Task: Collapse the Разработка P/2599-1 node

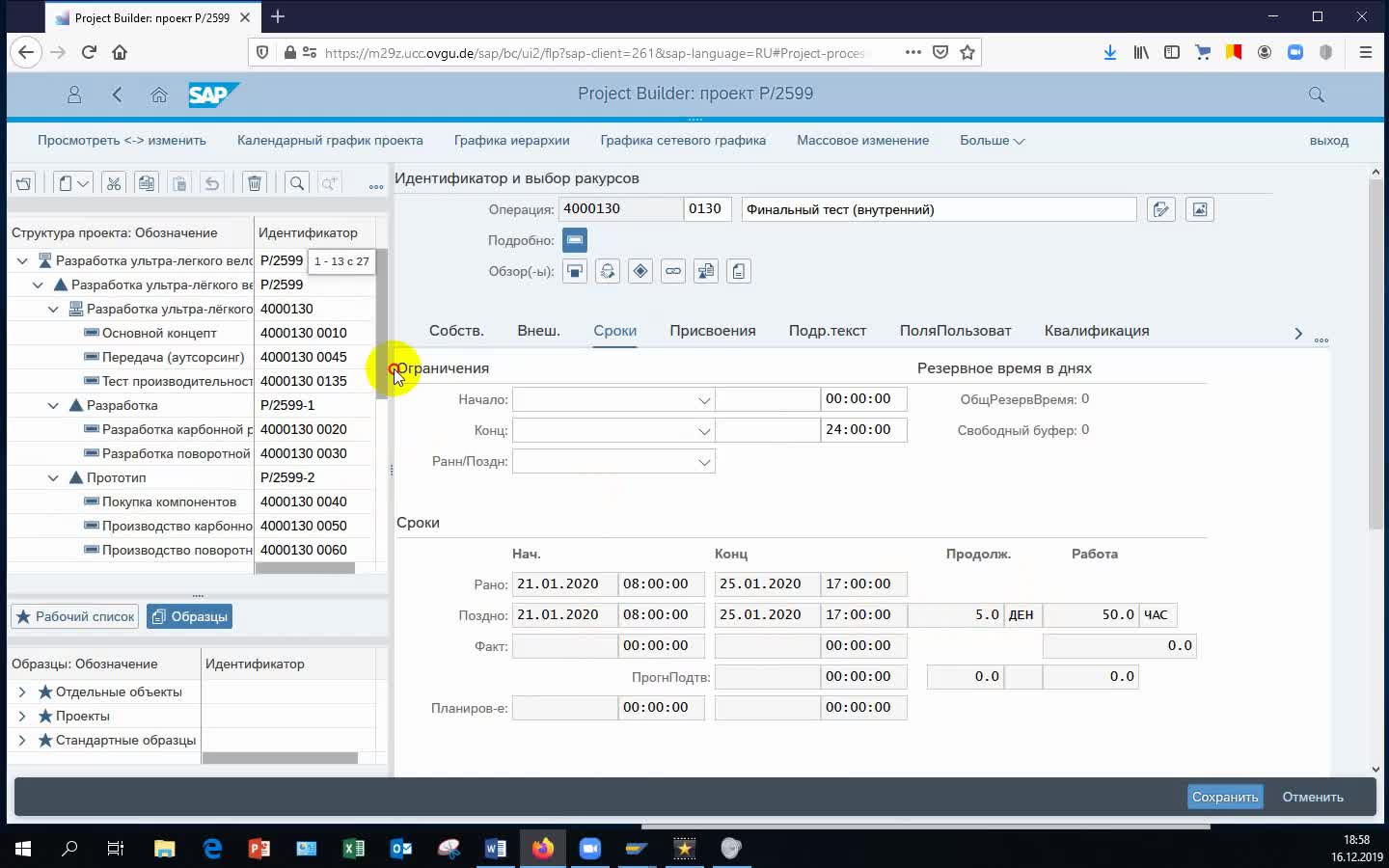Action: click(x=53, y=405)
